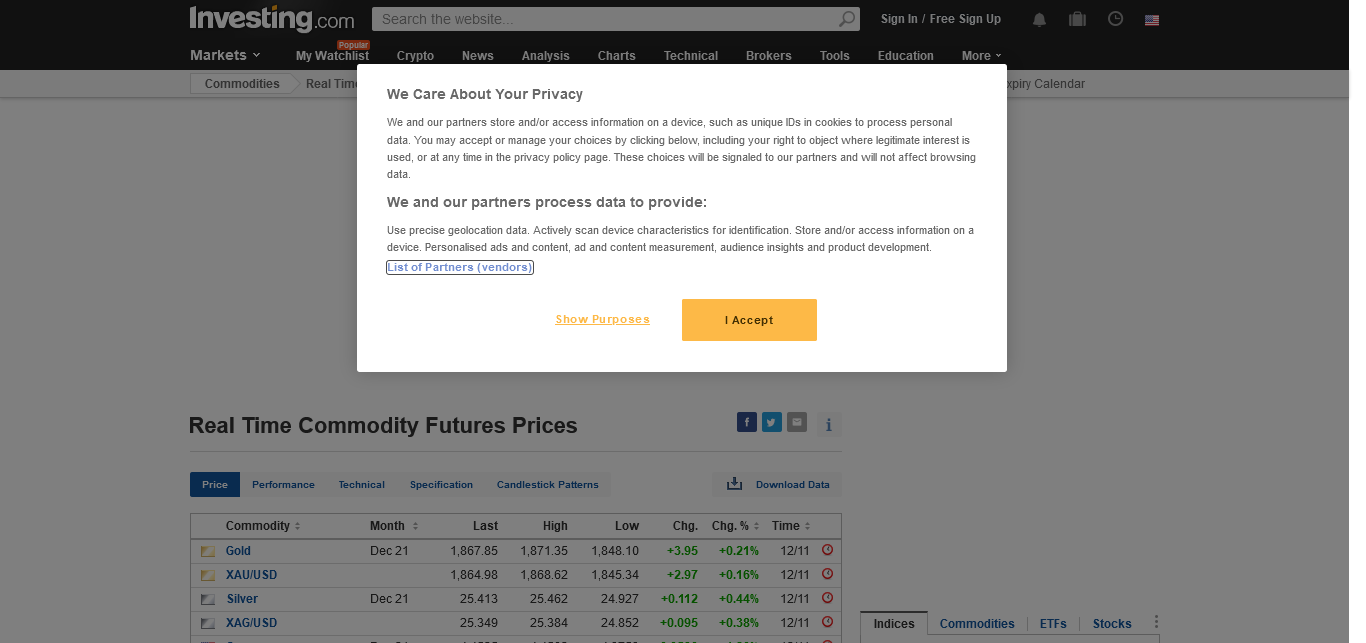This screenshot has height=643, width=1366.
Task: Expand the More navigation dropdown
Action: click(x=981, y=56)
